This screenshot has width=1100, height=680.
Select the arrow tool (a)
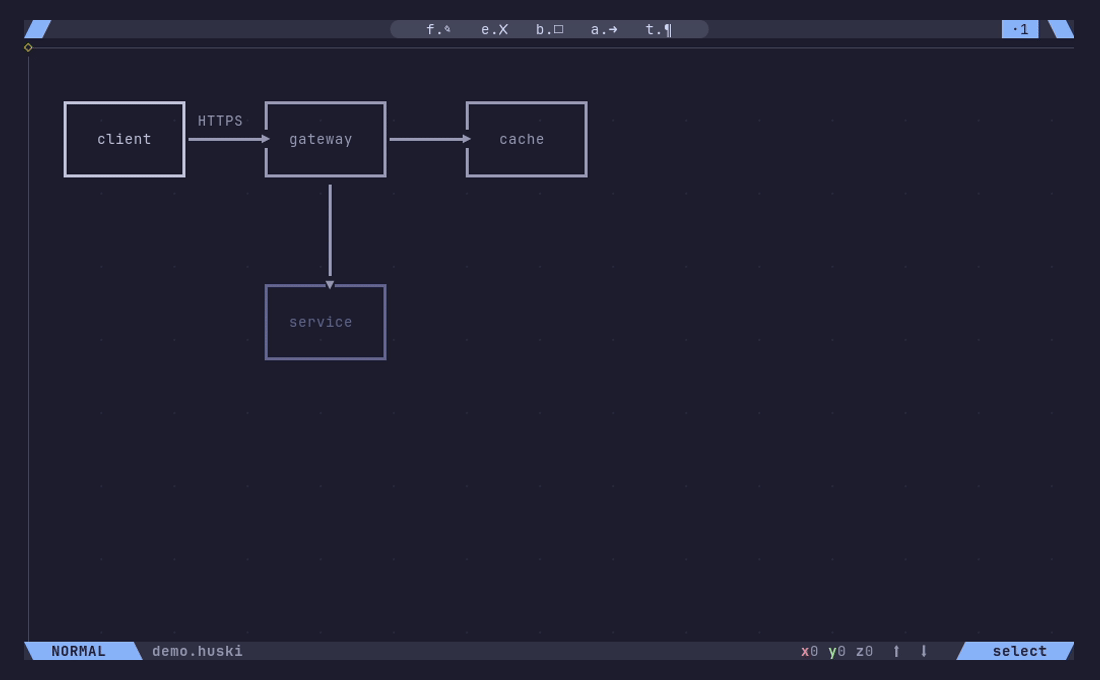pos(604,29)
